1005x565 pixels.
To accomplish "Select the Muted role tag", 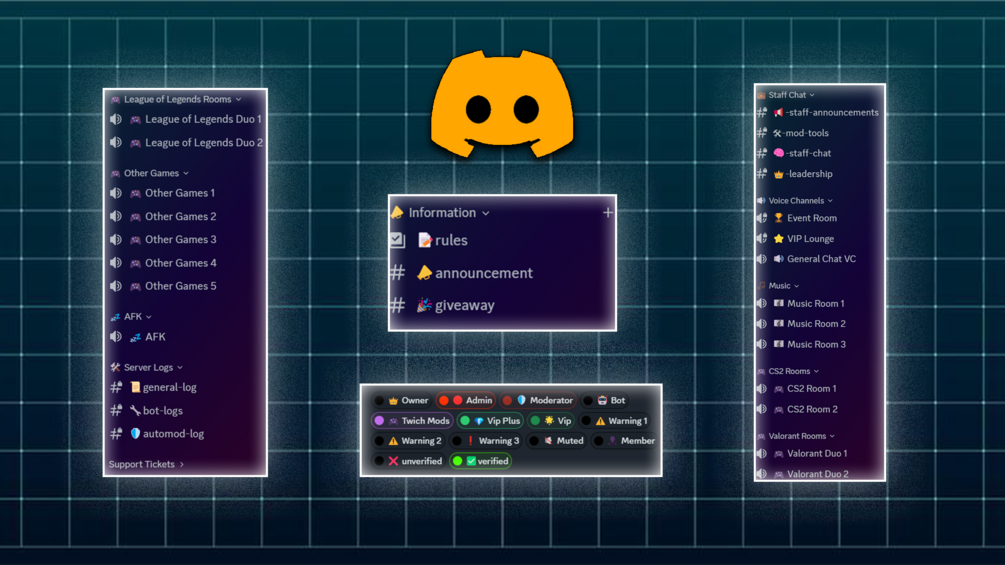I will click(558, 441).
